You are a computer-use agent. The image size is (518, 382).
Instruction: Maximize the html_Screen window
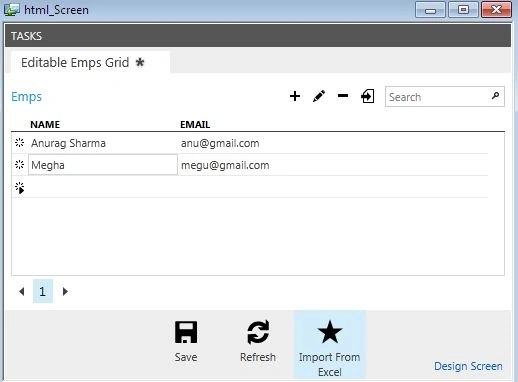coord(463,9)
